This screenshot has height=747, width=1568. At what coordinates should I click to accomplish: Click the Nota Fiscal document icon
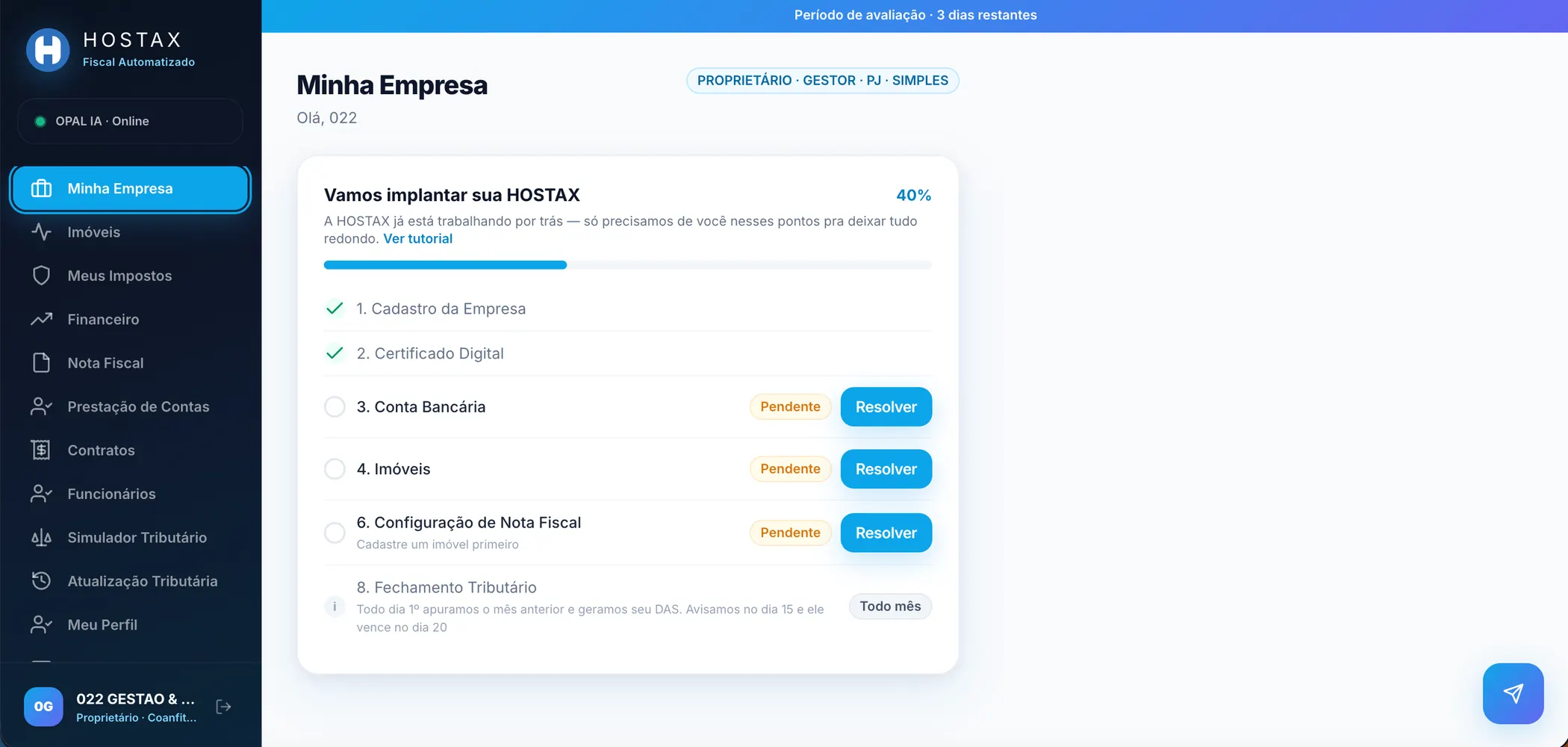41,363
